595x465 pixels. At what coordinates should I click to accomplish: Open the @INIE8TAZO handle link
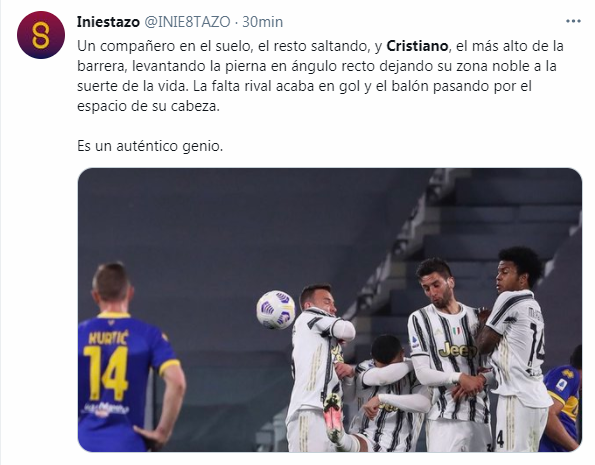[187, 22]
